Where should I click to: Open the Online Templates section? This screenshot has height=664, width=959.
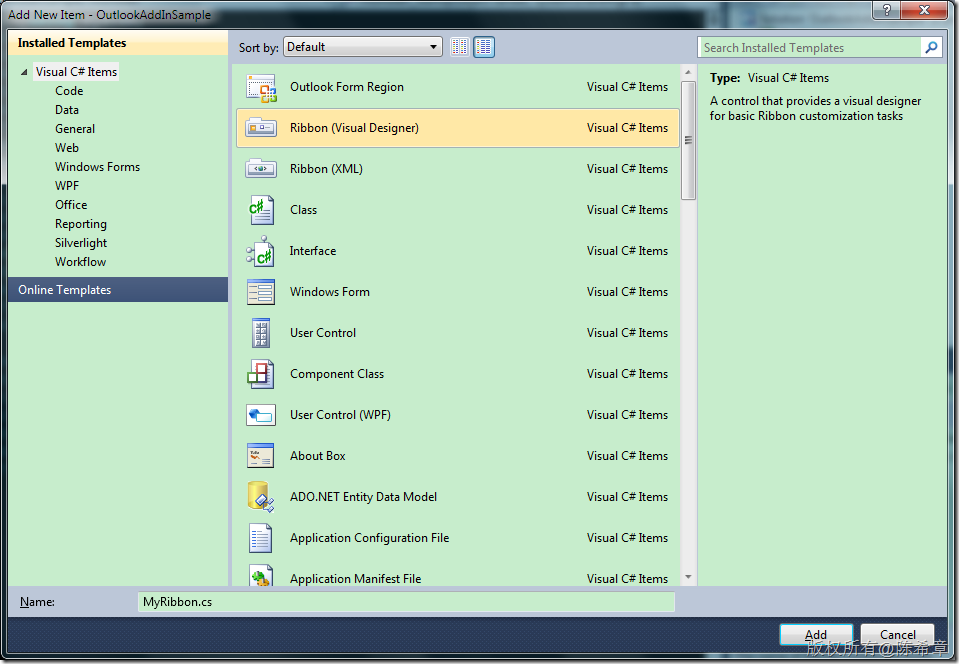click(118, 290)
